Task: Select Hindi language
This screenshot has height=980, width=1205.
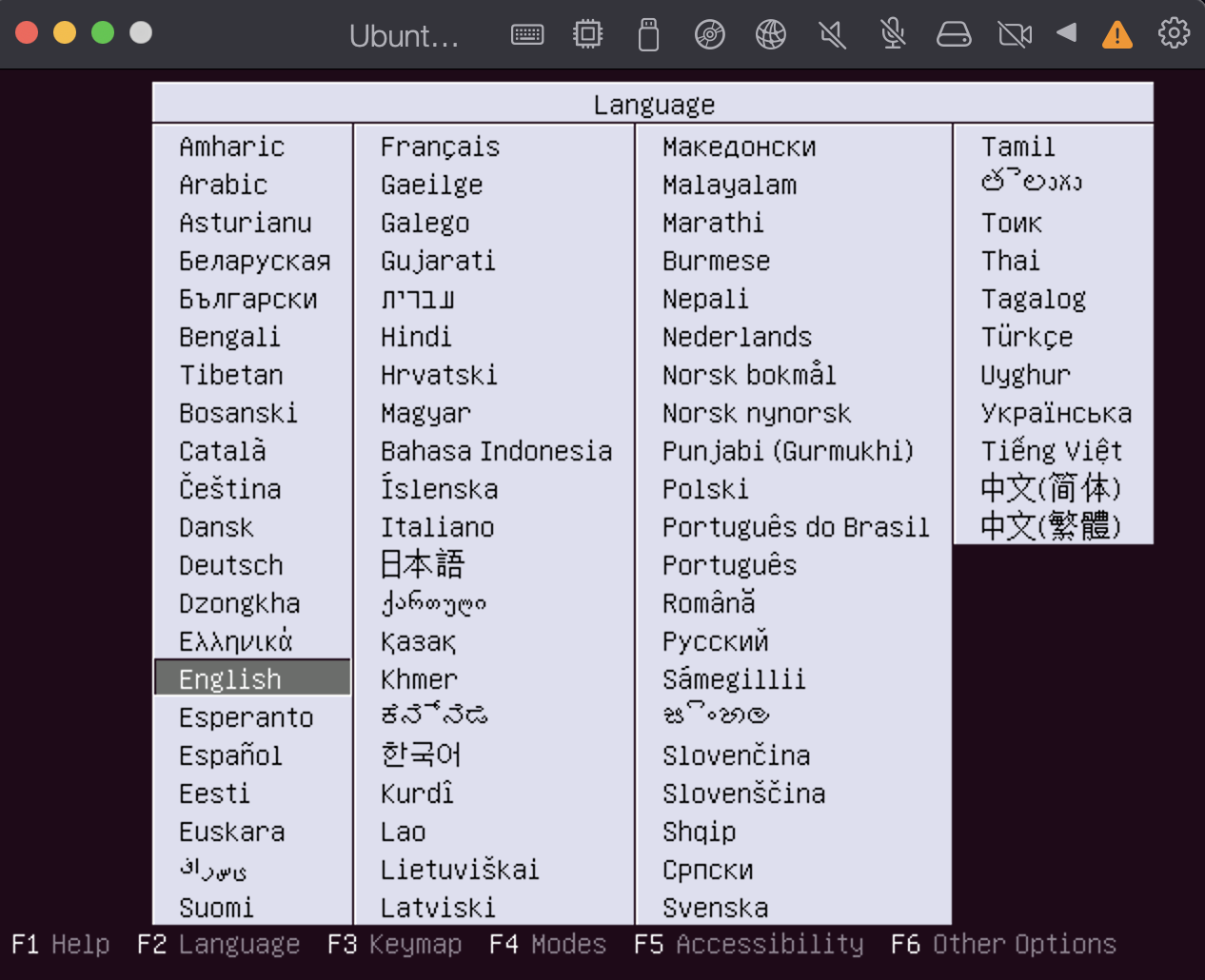Action: click(x=416, y=337)
